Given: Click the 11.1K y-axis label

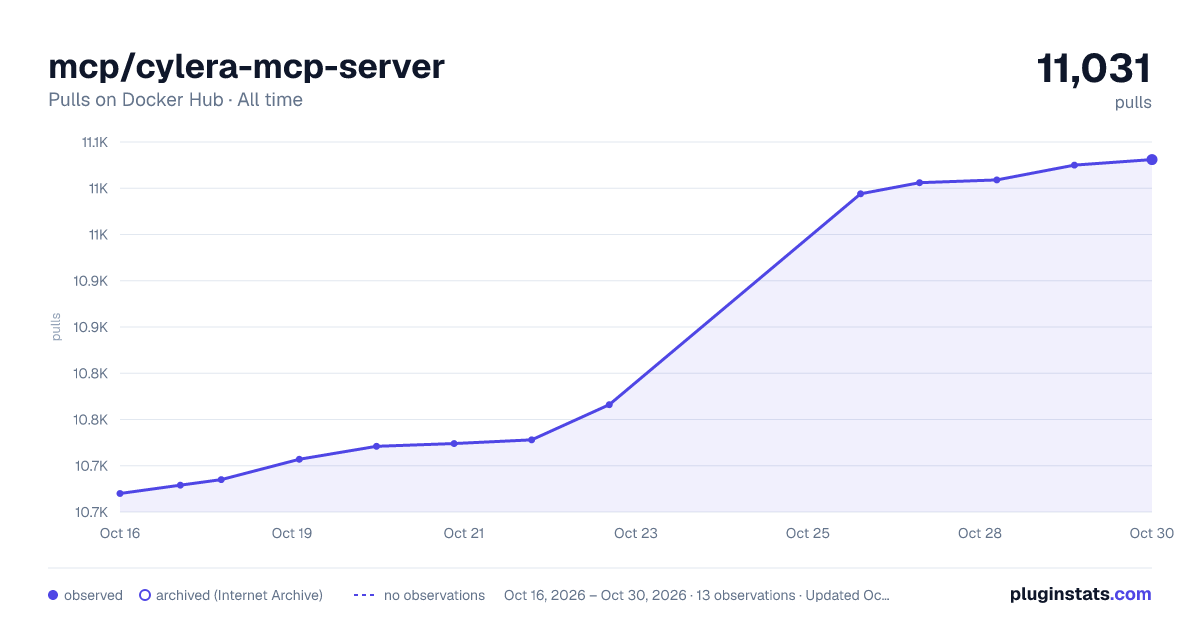Looking at the screenshot, I should [x=95, y=142].
